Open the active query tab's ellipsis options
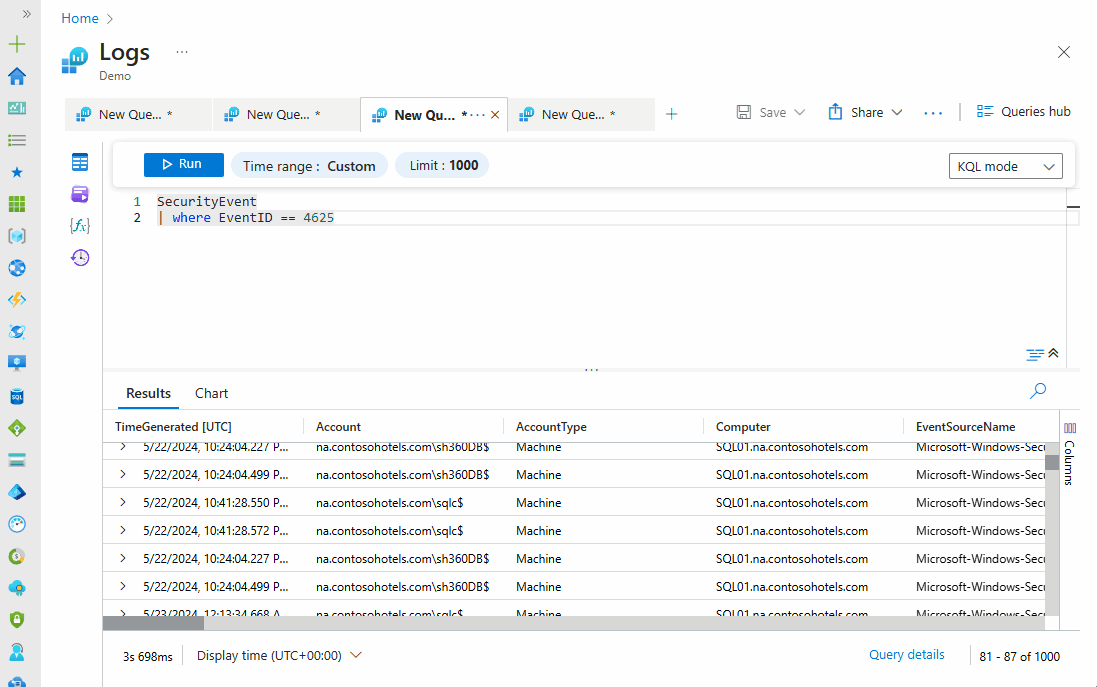Viewport: 1097px width, 687px height. coord(477,115)
